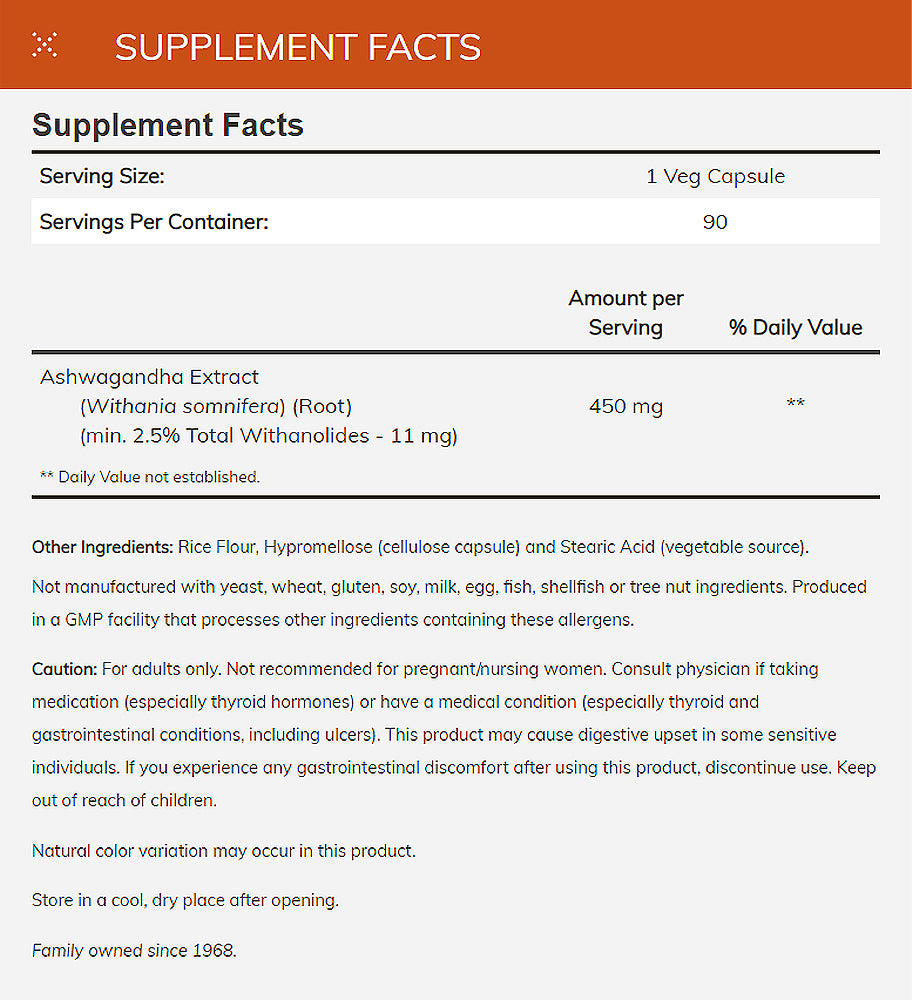The width and height of the screenshot is (912, 1000).
Task: Click the servings value 90
Action: (715, 222)
